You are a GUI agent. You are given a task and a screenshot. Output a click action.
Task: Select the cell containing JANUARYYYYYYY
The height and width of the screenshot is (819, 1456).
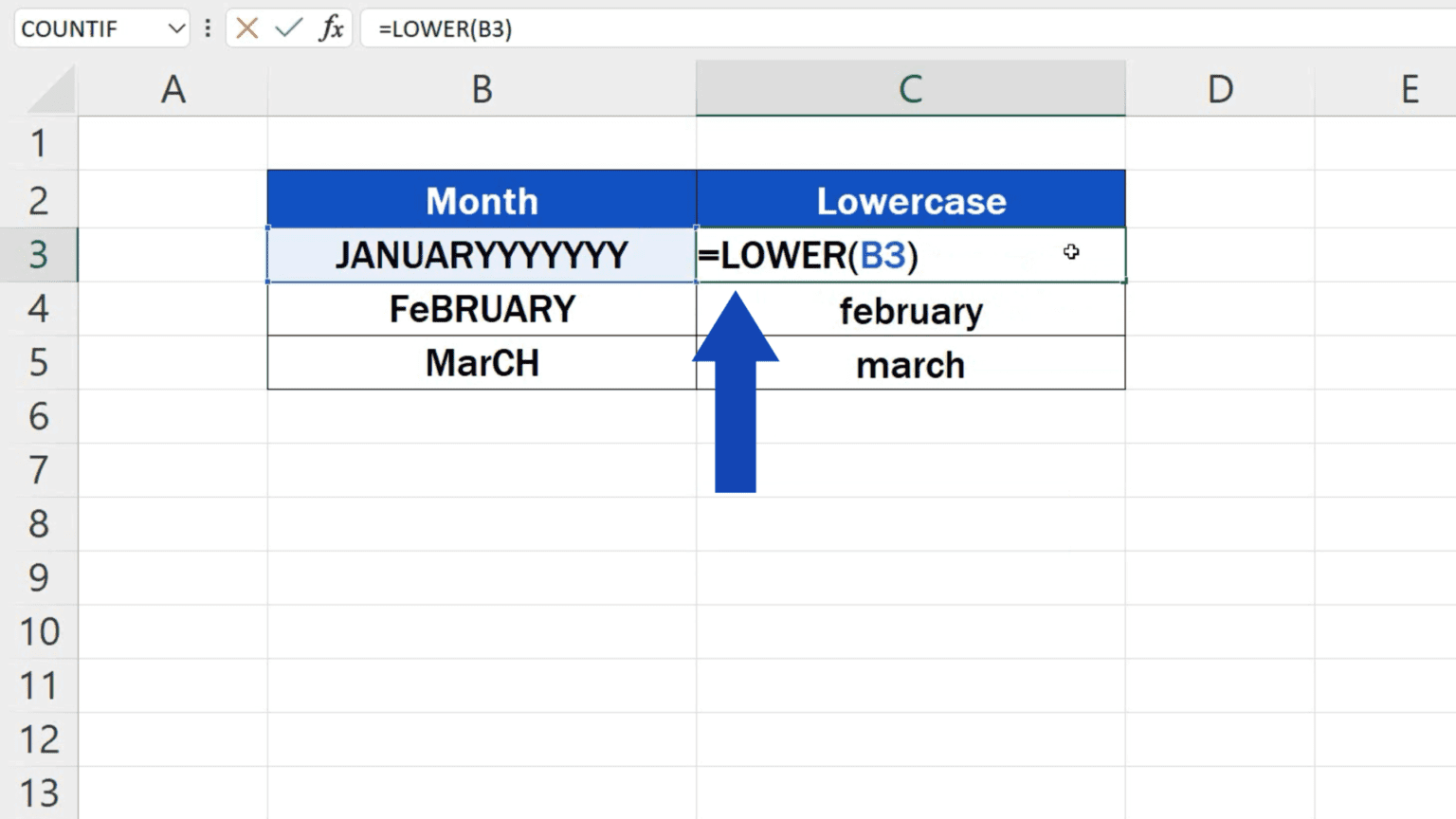point(482,255)
